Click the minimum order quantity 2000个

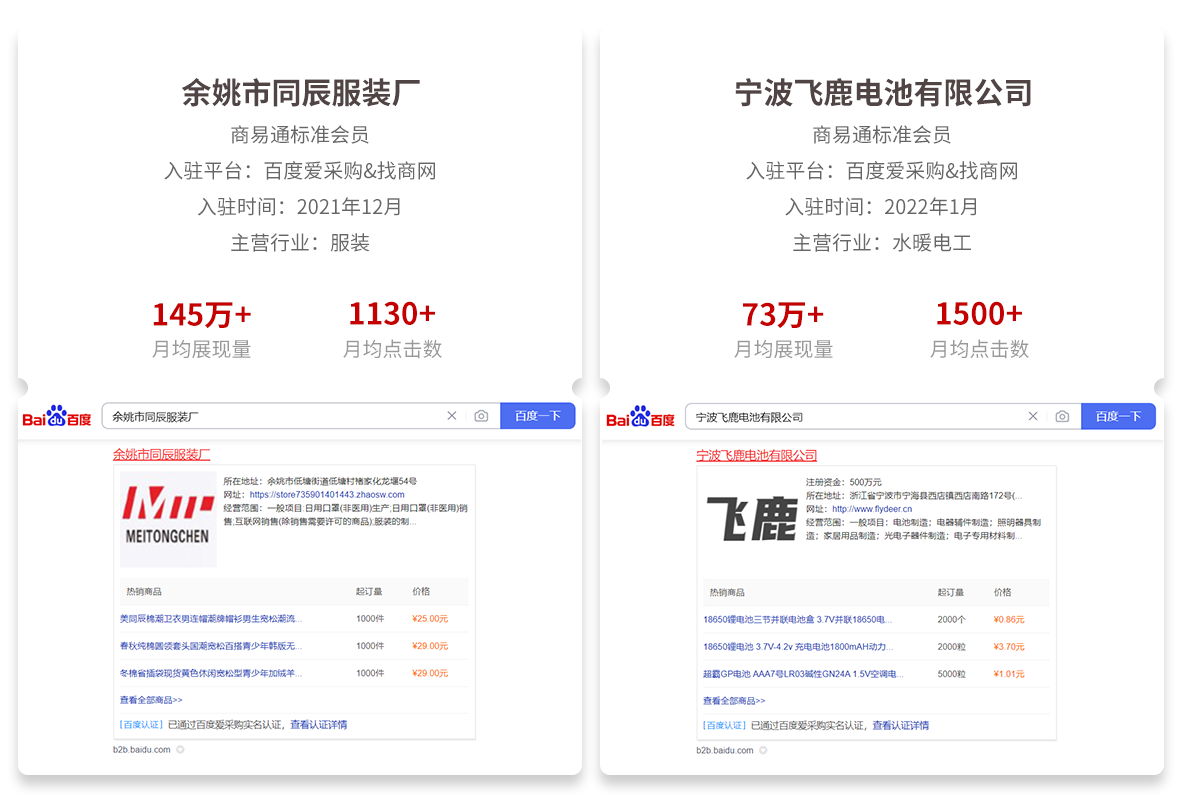tap(952, 619)
